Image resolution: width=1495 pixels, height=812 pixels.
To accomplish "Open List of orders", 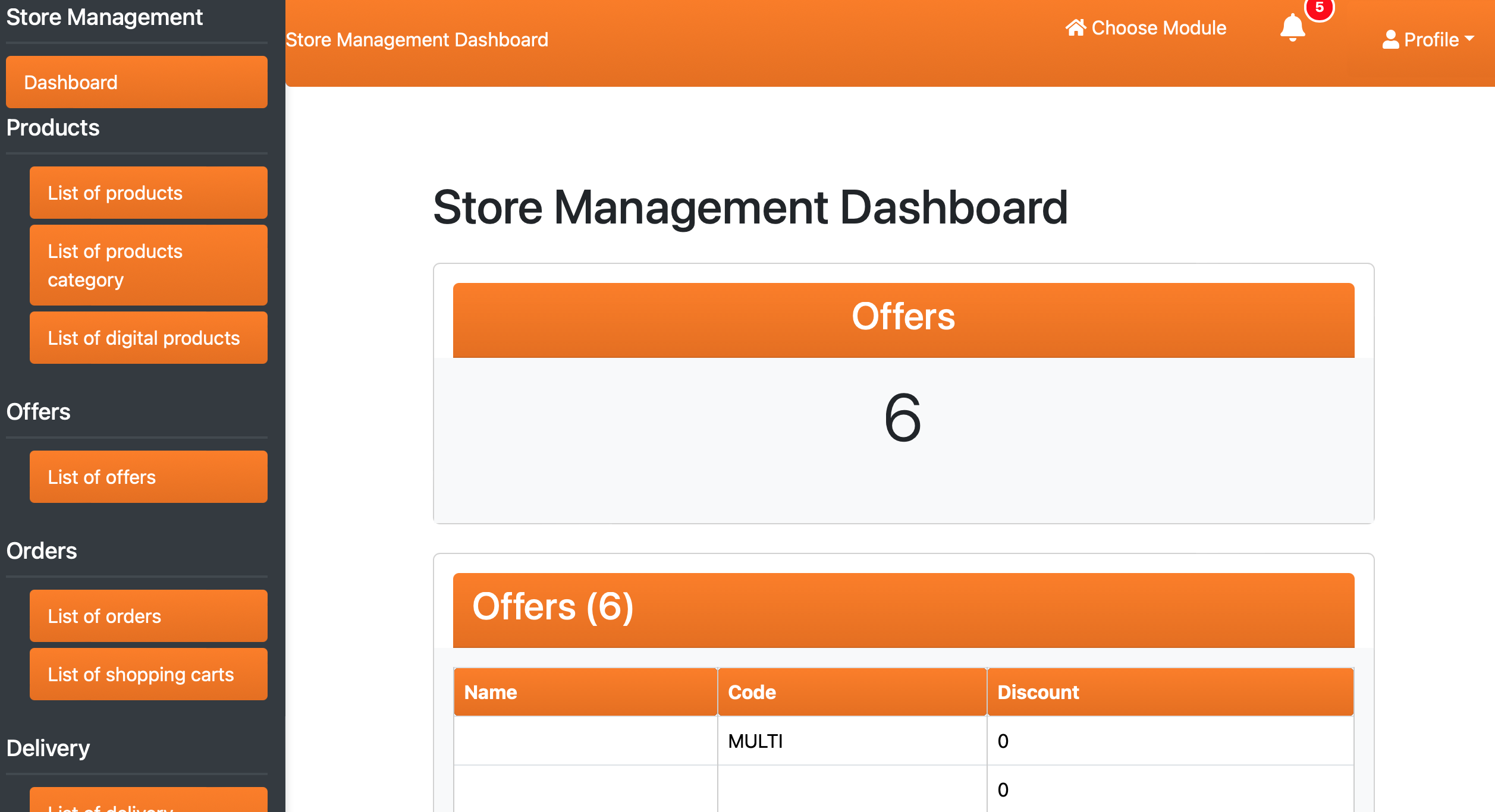I will point(148,616).
